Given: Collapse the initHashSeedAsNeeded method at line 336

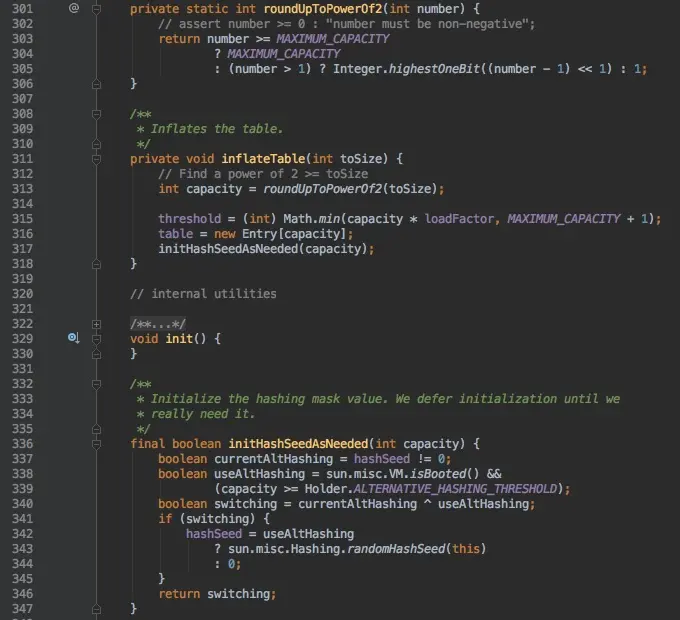Looking at the screenshot, I should point(97,444).
